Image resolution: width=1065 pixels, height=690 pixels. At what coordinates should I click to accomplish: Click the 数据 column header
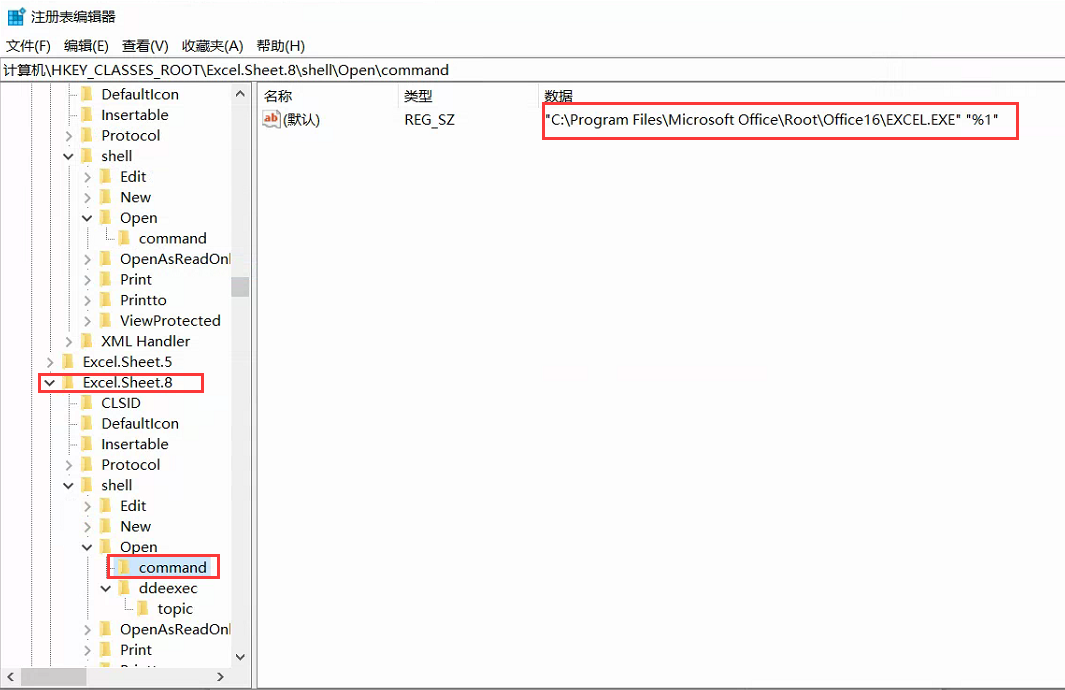click(558, 96)
